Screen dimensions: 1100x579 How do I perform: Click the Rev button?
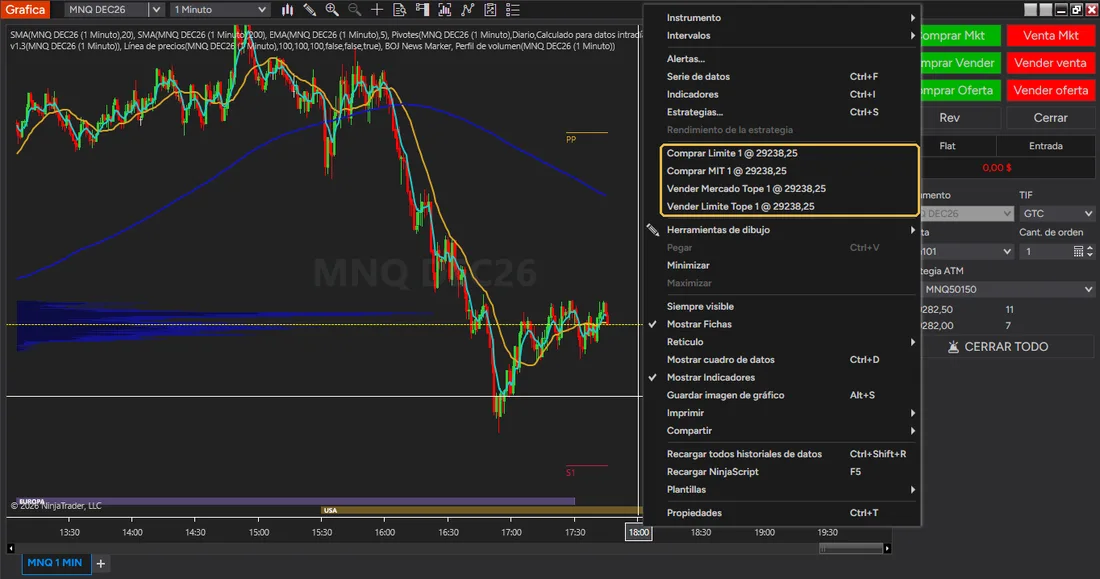pos(960,118)
